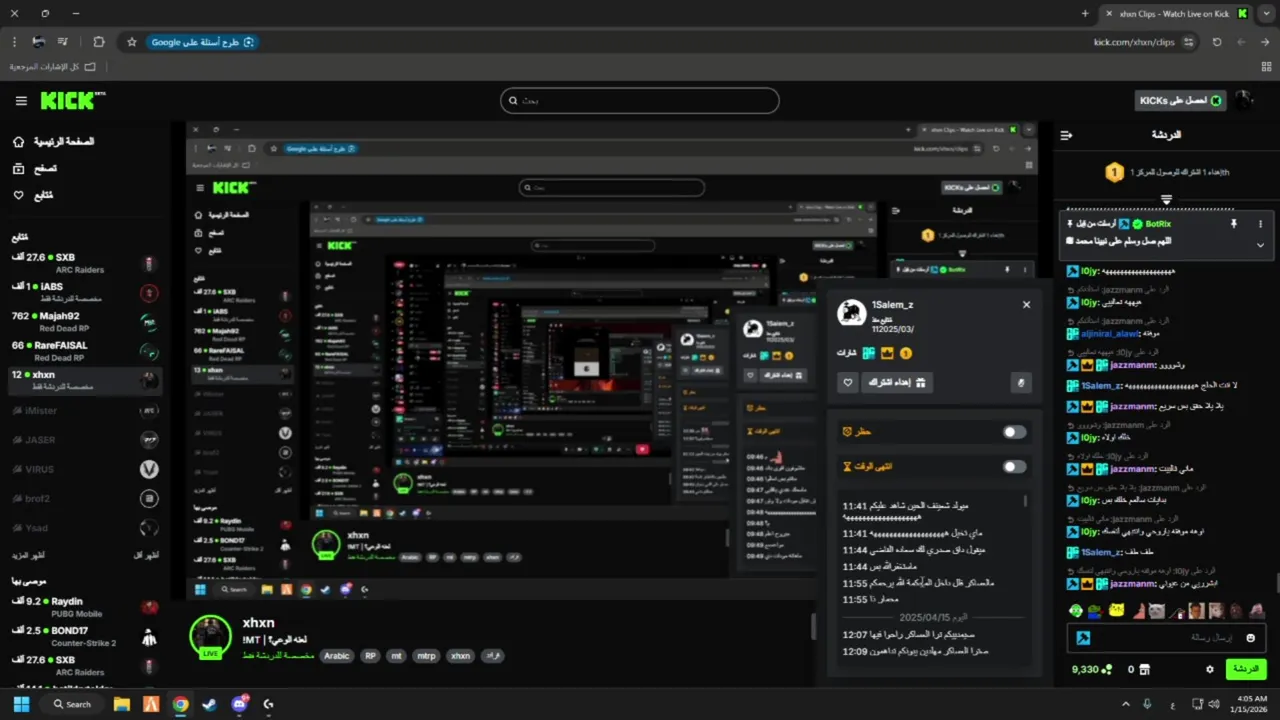The image size is (1280, 720).
Task: Click the site info icon in address bar
Action: [x=1188, y=42]
